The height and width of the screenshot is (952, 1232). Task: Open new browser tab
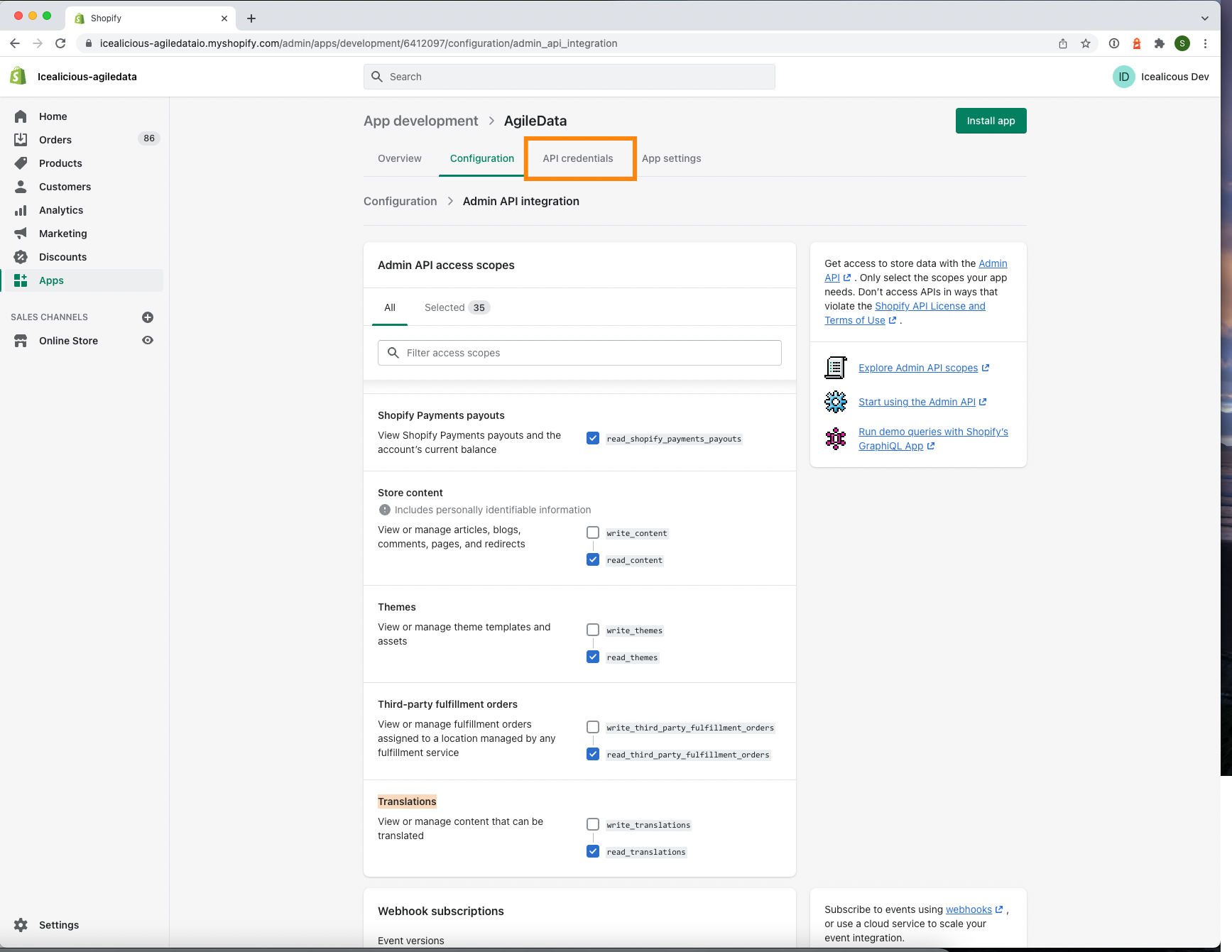coord(251,18)
